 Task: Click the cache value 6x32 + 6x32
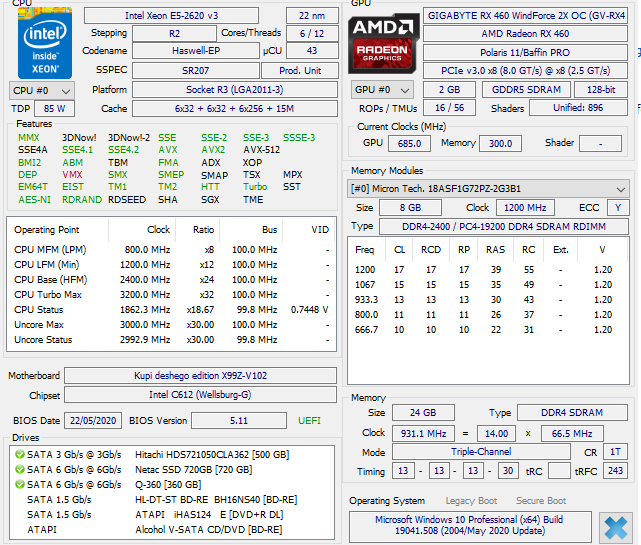[235, 109]
